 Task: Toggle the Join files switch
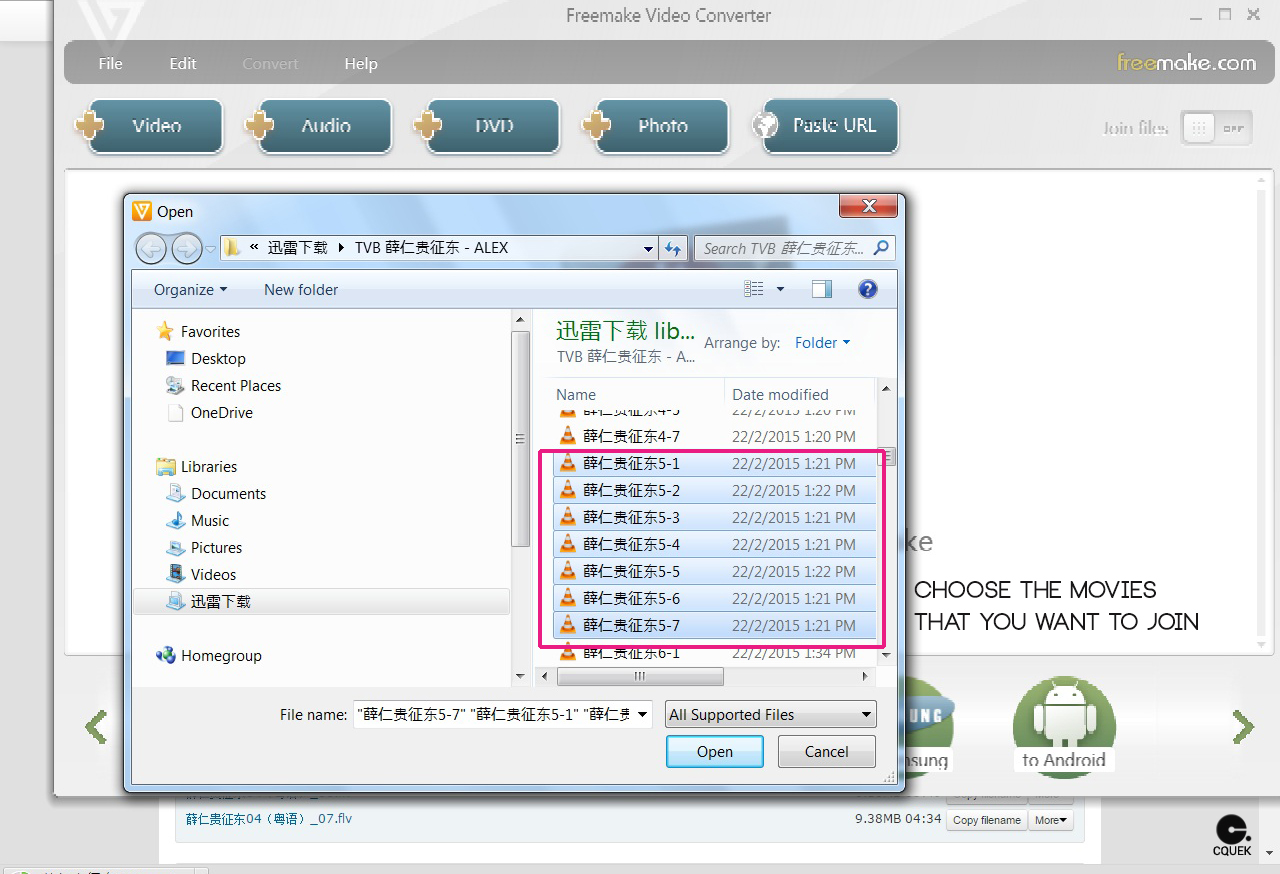tap(1216, 128)
